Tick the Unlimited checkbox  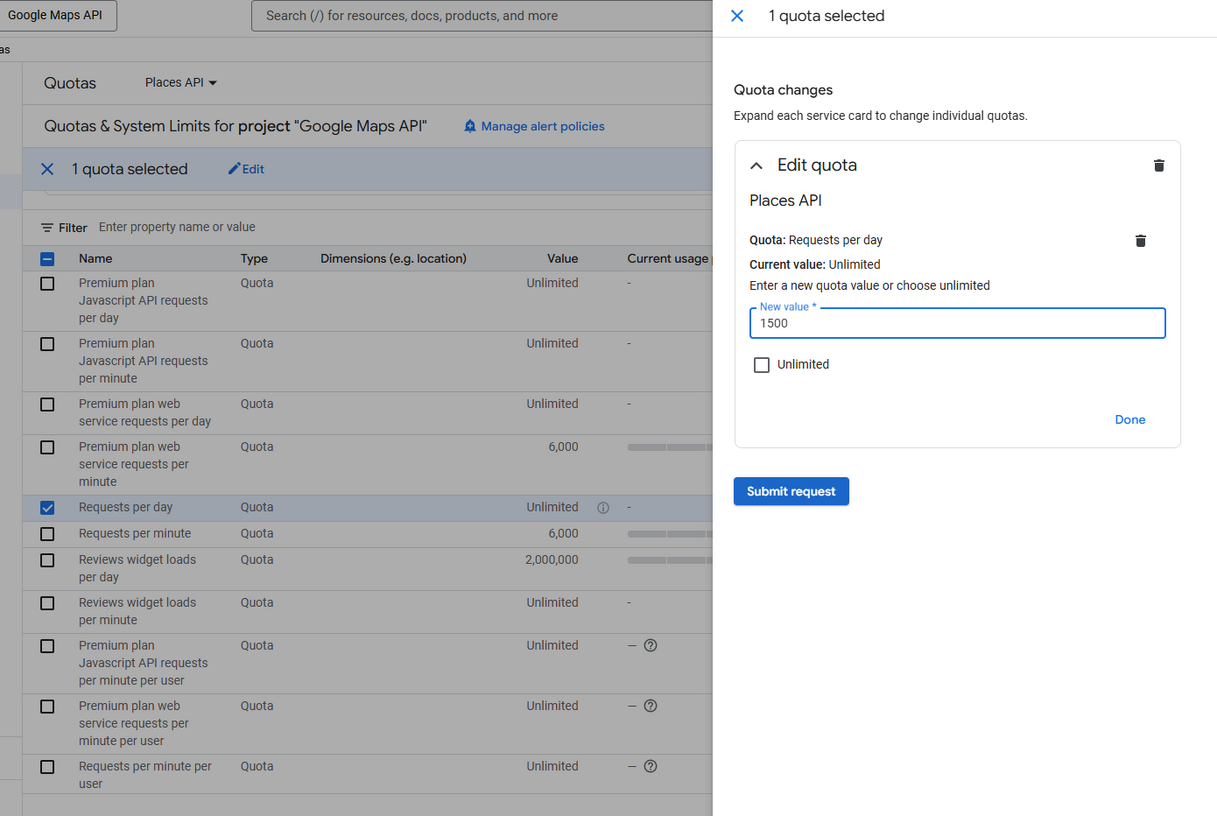click(762, 365)
